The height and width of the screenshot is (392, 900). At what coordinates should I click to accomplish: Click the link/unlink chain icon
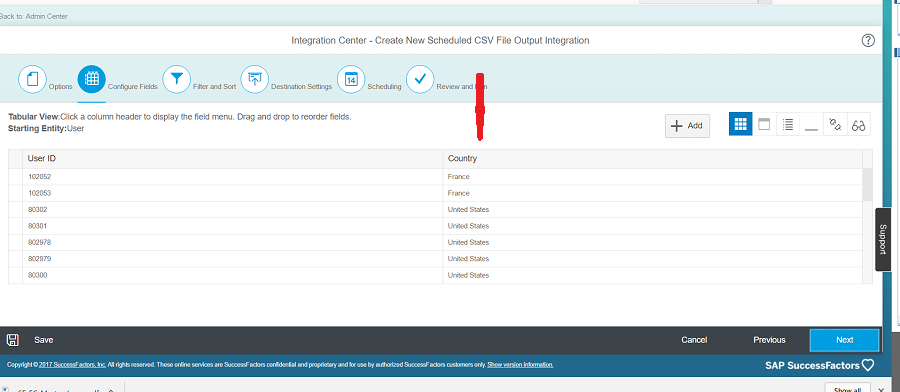[835, 125]
